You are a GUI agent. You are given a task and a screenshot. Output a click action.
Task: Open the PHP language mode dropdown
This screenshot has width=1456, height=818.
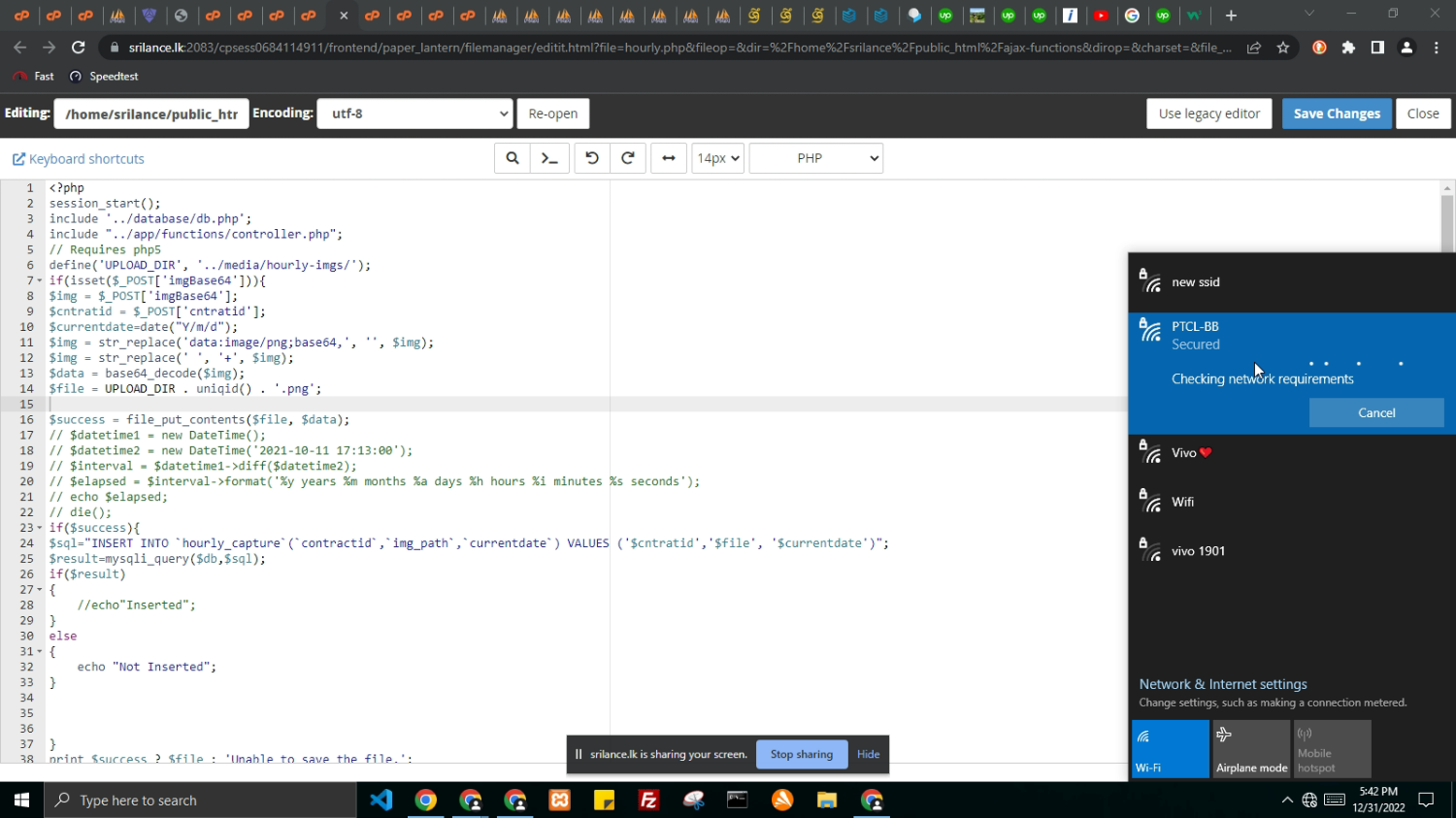pos(815,158)
